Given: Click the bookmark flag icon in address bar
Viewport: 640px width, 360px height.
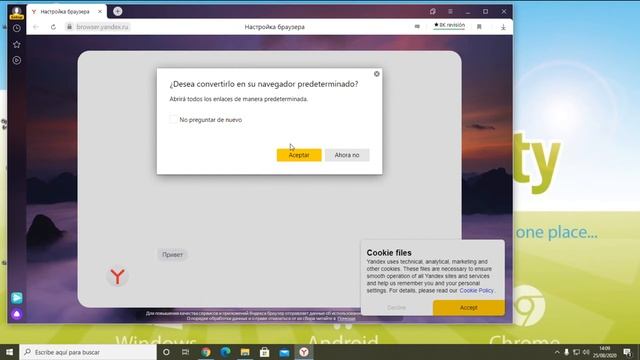Looking at the screenshot, I should [479, 27].
